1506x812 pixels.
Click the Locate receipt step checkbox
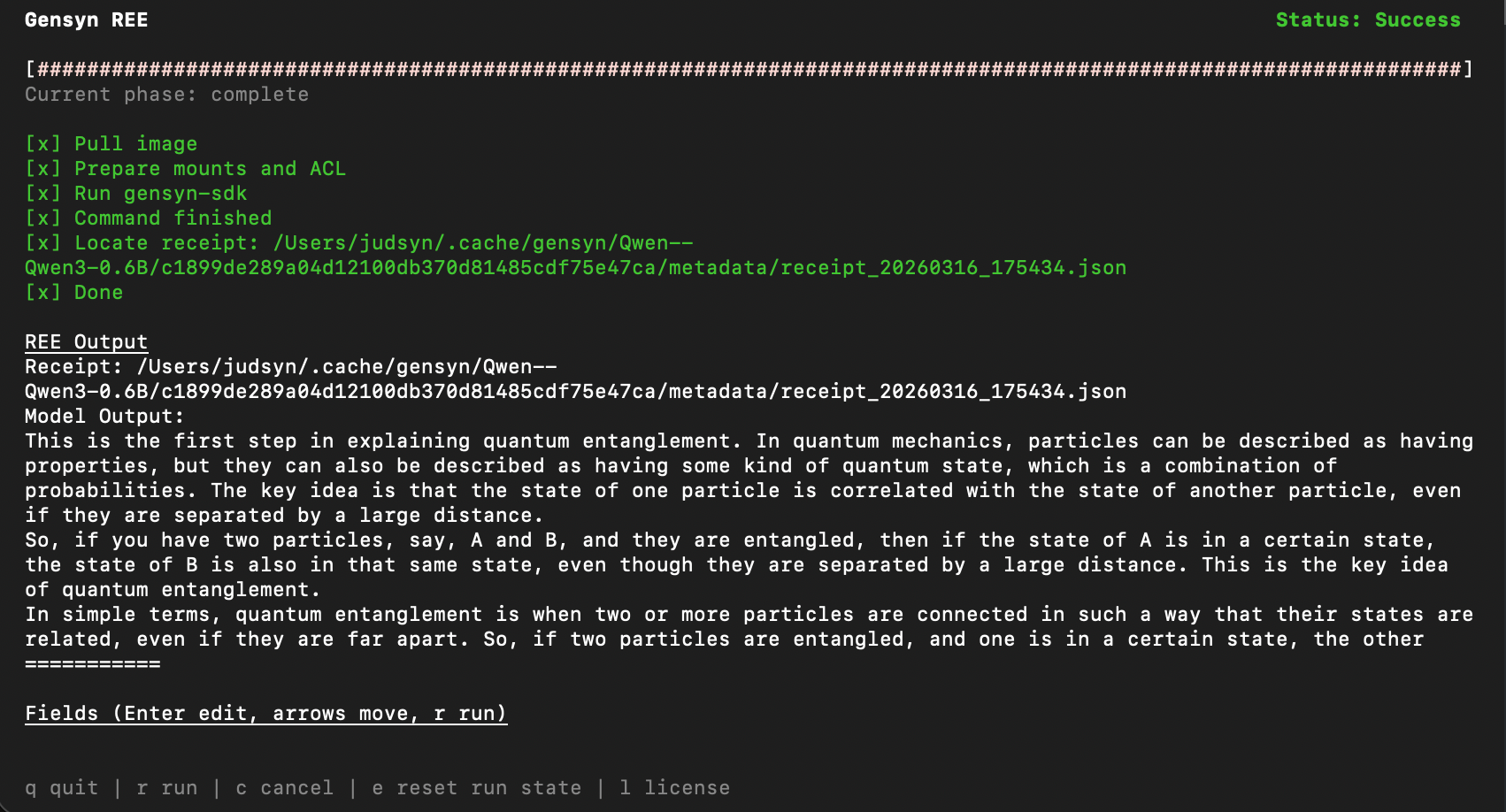coord(42,243)
